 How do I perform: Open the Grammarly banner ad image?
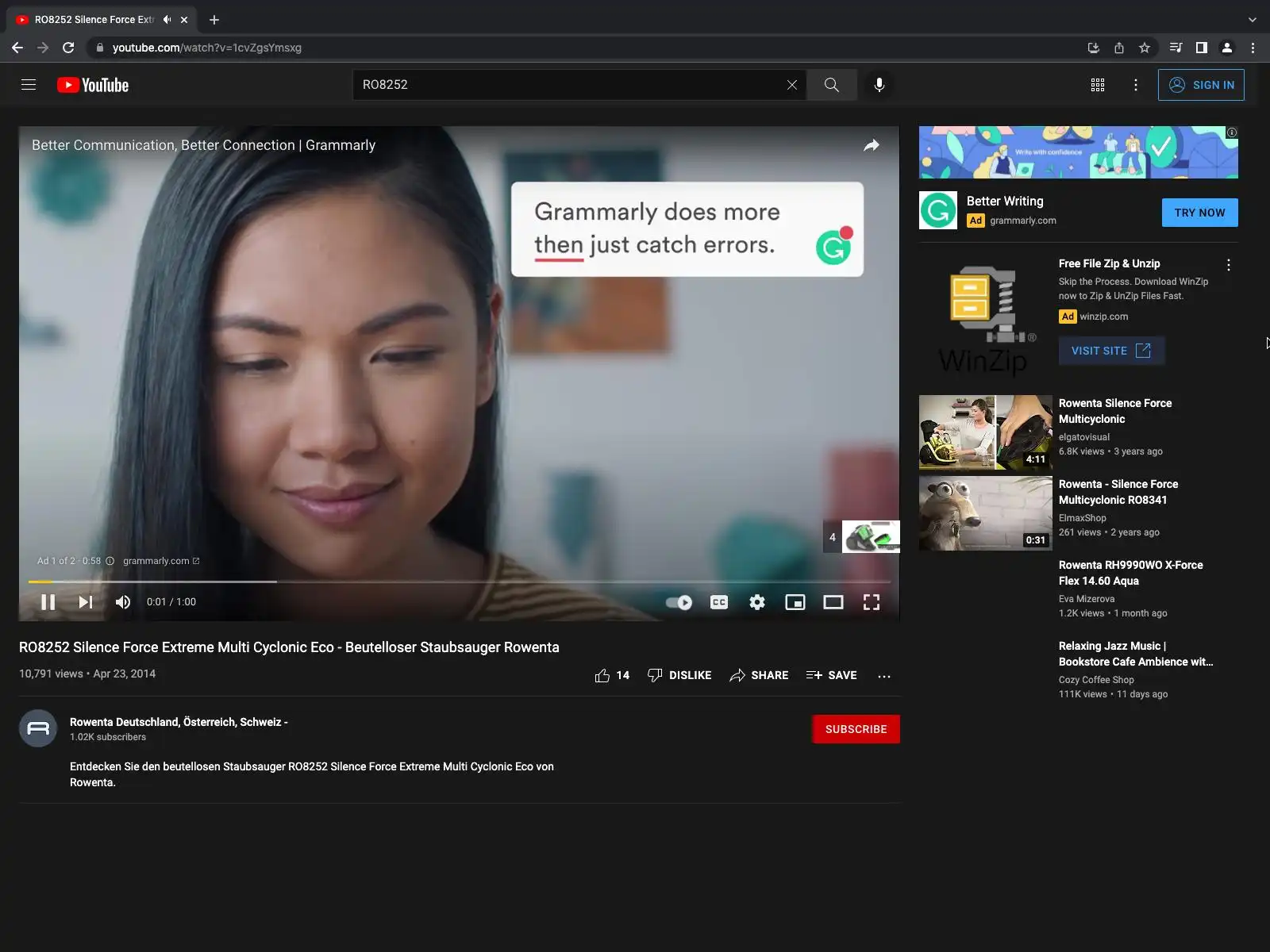click(1078, 152)
